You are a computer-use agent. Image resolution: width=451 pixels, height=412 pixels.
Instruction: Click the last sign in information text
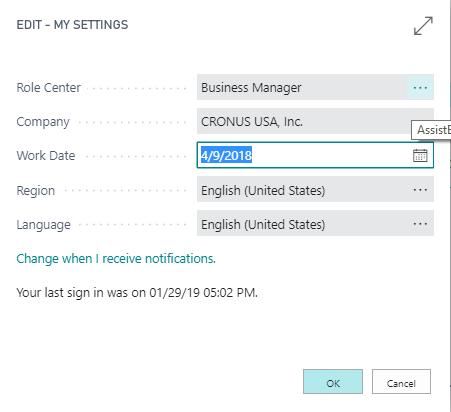137,293
